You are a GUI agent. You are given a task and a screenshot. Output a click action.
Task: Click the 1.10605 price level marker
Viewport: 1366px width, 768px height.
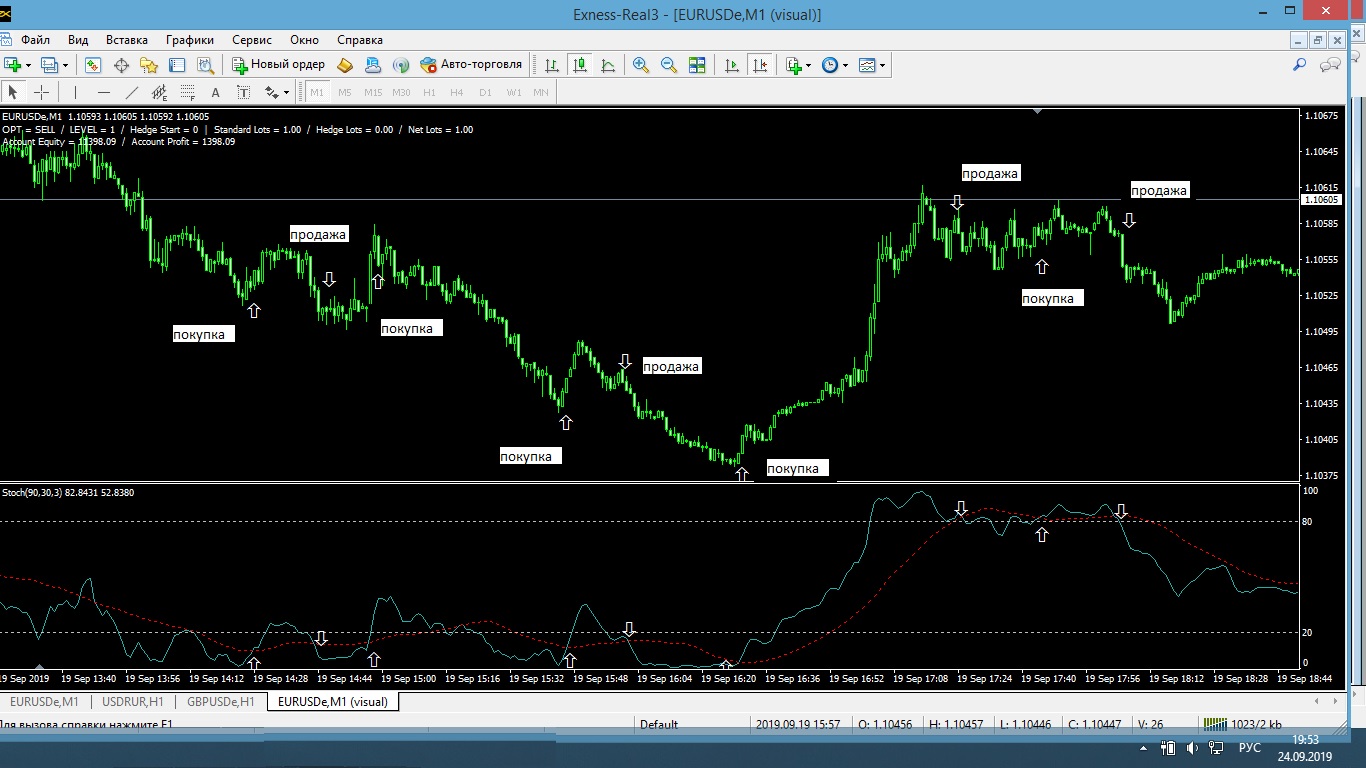point(1320,200)
